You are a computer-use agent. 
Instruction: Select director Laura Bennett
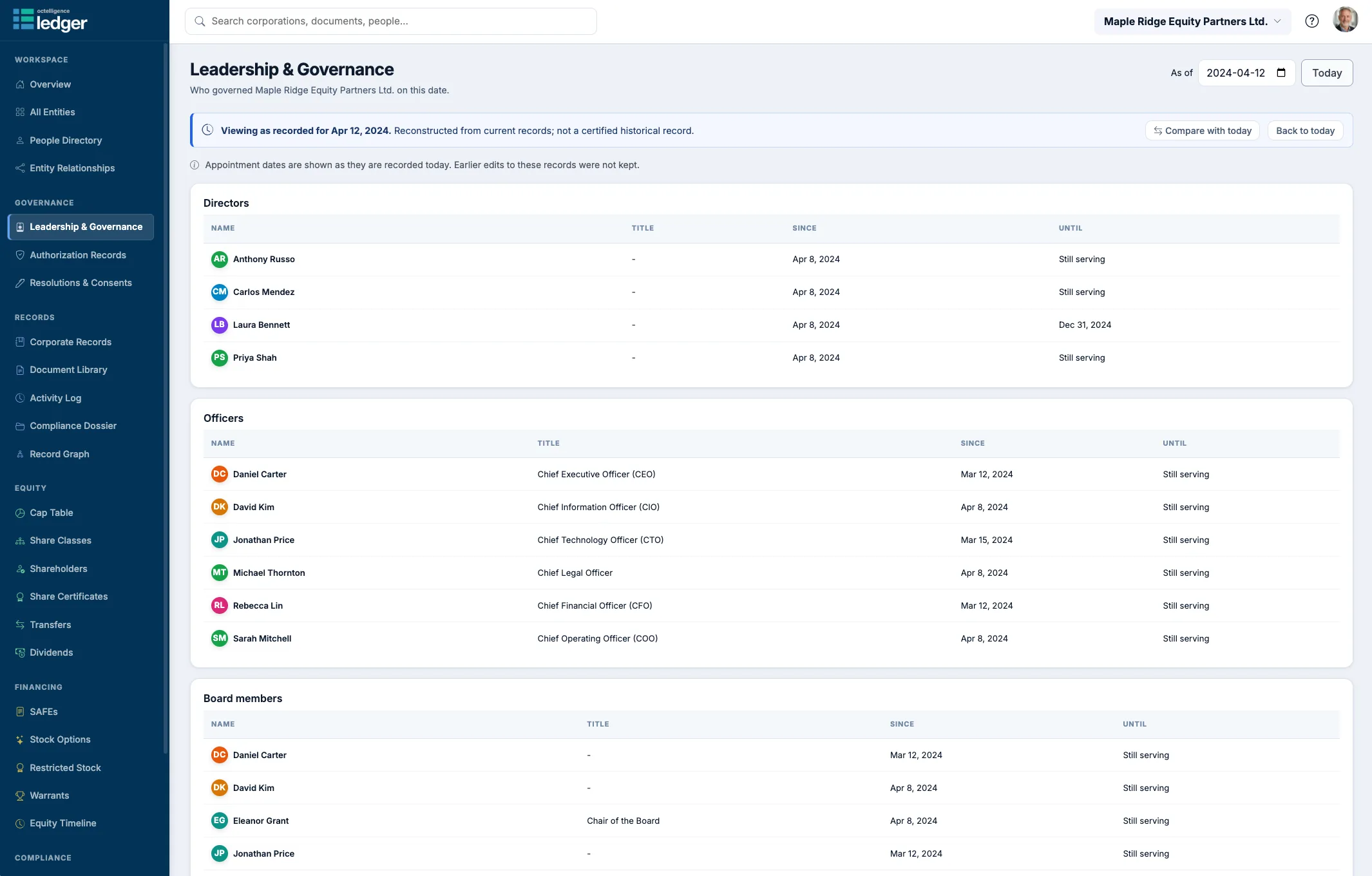261,325
